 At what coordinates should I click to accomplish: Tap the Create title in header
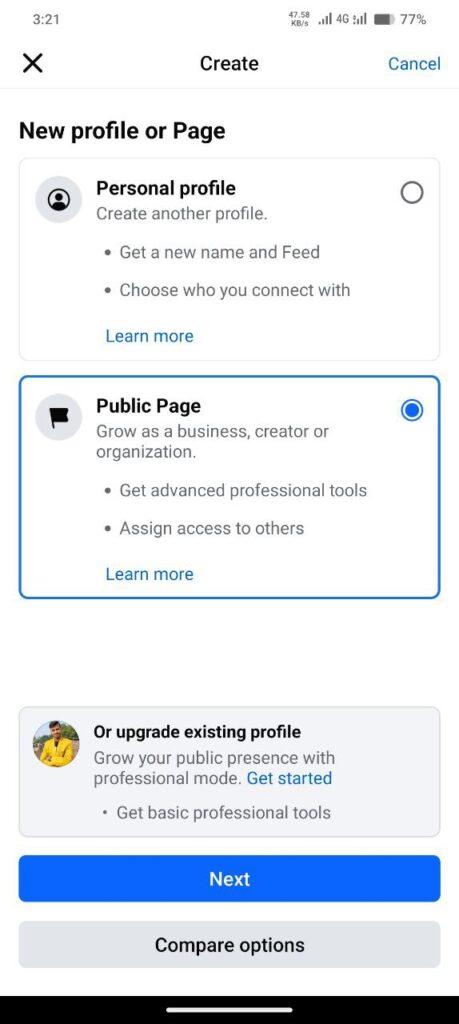pos(229,63)
